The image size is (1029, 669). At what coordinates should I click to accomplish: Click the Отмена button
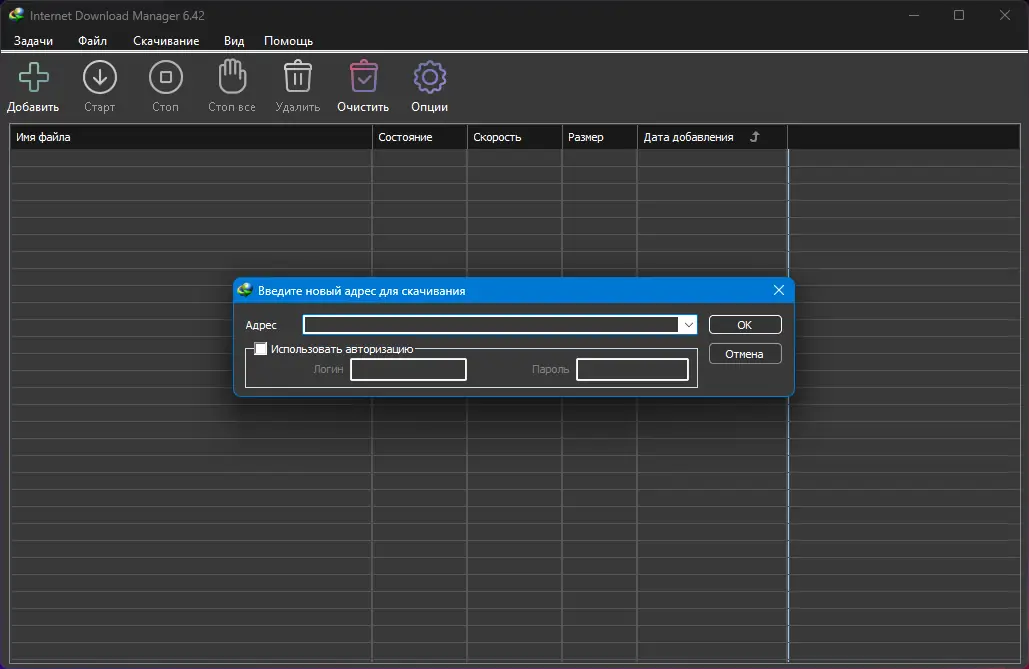[745, 354]
